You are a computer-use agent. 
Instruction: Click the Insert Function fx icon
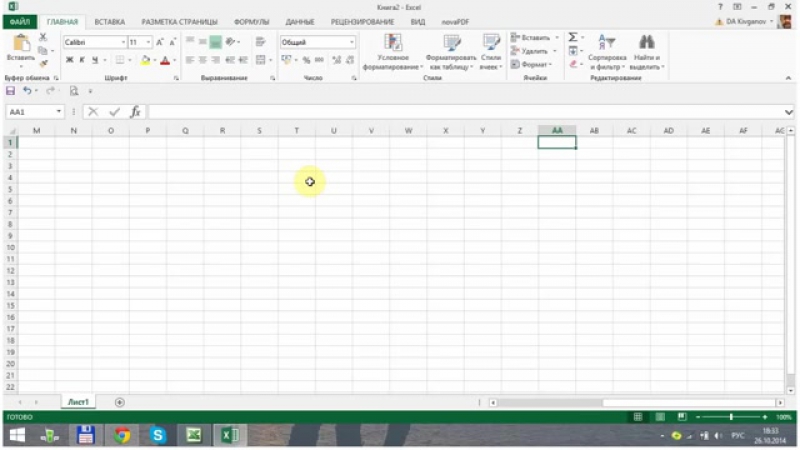[x=135, y=112]
